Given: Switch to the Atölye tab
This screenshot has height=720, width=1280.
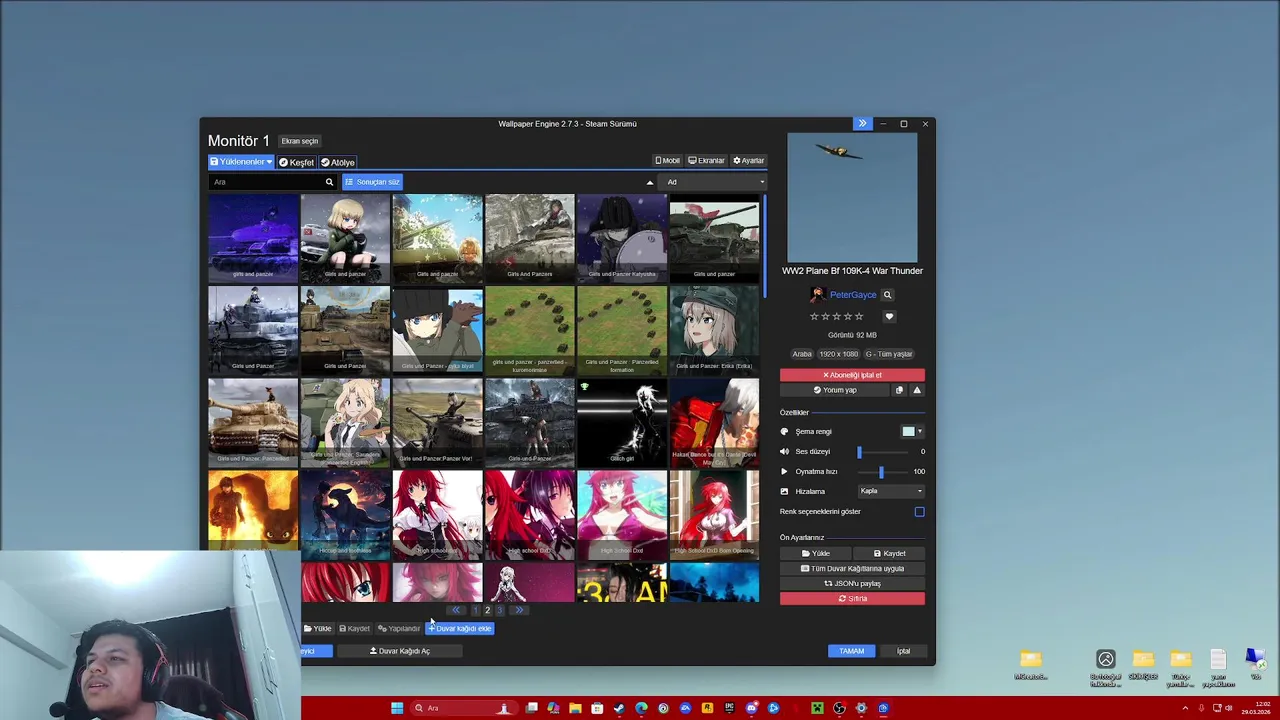Looking at the screenshot, I should pyautogui.click(x=338, y=162).
